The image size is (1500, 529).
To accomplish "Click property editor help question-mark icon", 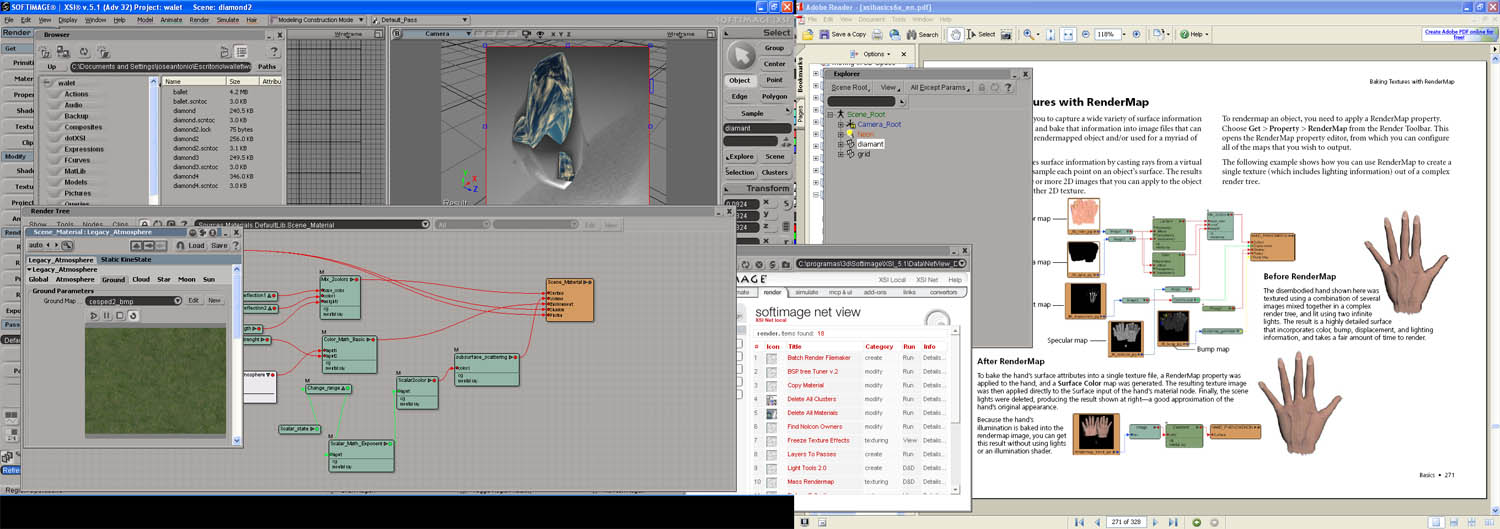I will point(235,245).
